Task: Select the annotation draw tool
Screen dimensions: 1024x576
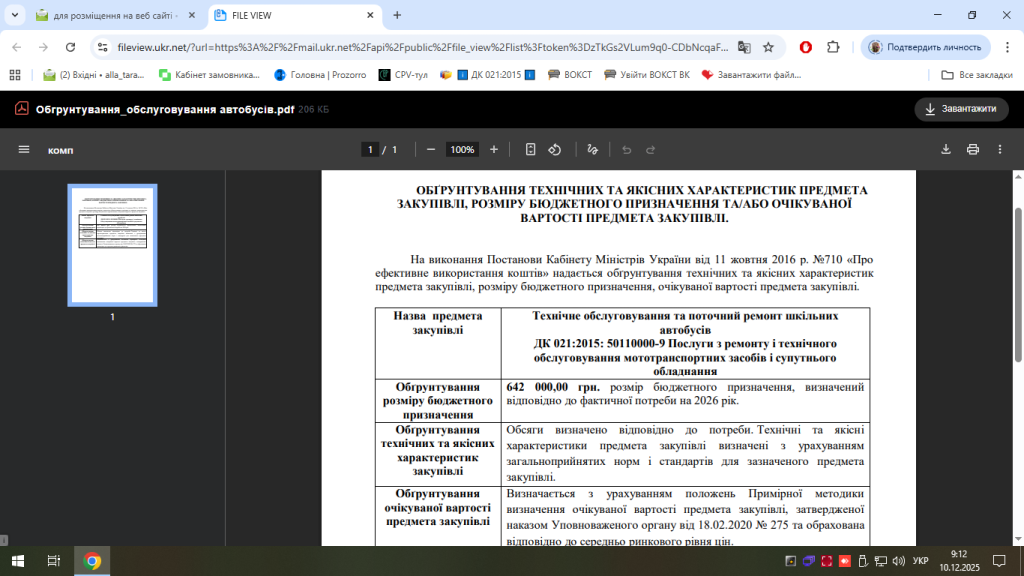Action: [x=592, y=150]
